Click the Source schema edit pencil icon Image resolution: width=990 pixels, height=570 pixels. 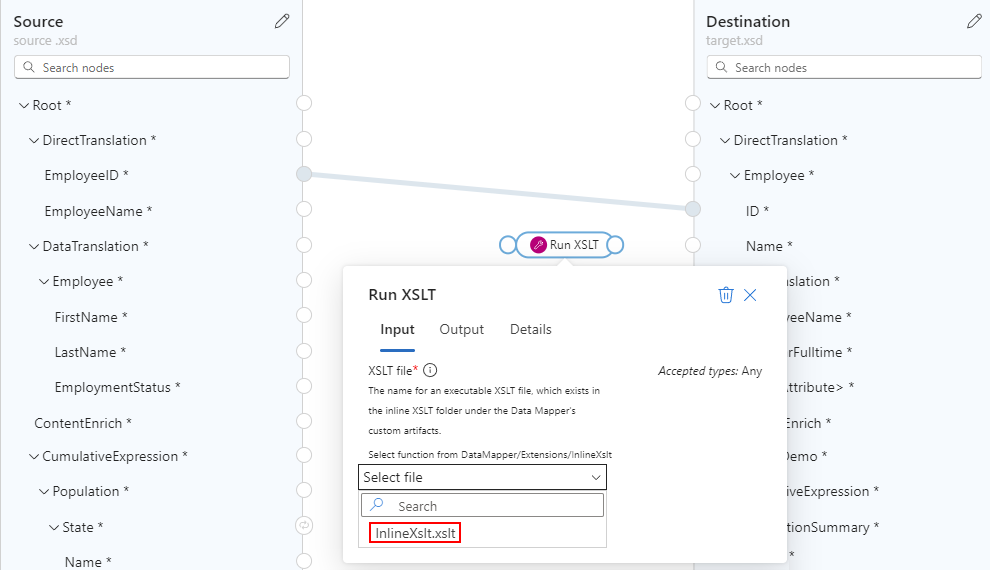tap(282, 21)
